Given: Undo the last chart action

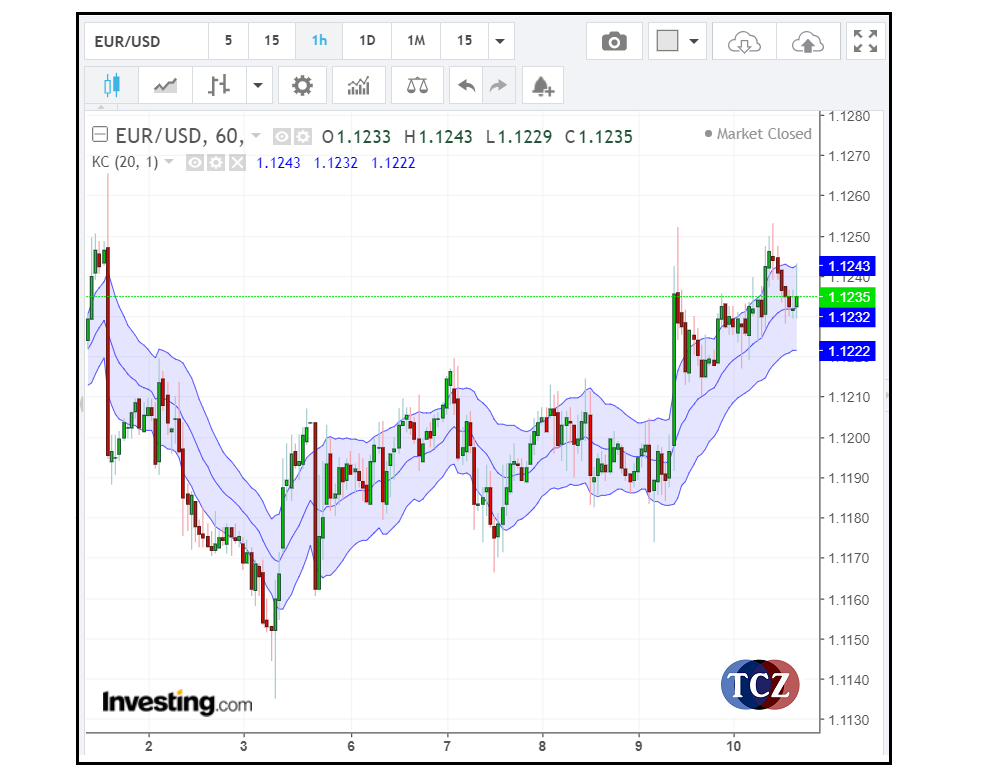Looking at the screenshot, I should 466,86.
